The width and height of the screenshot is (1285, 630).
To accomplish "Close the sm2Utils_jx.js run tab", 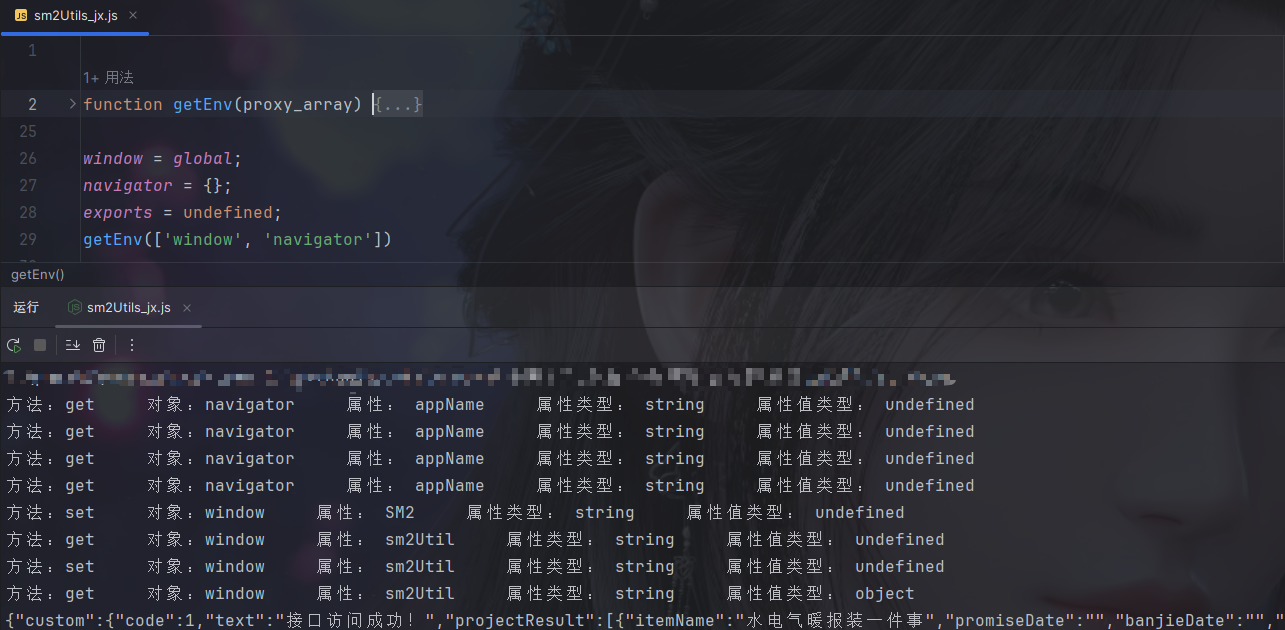I will pyautogui.click(x=187, y=308).
